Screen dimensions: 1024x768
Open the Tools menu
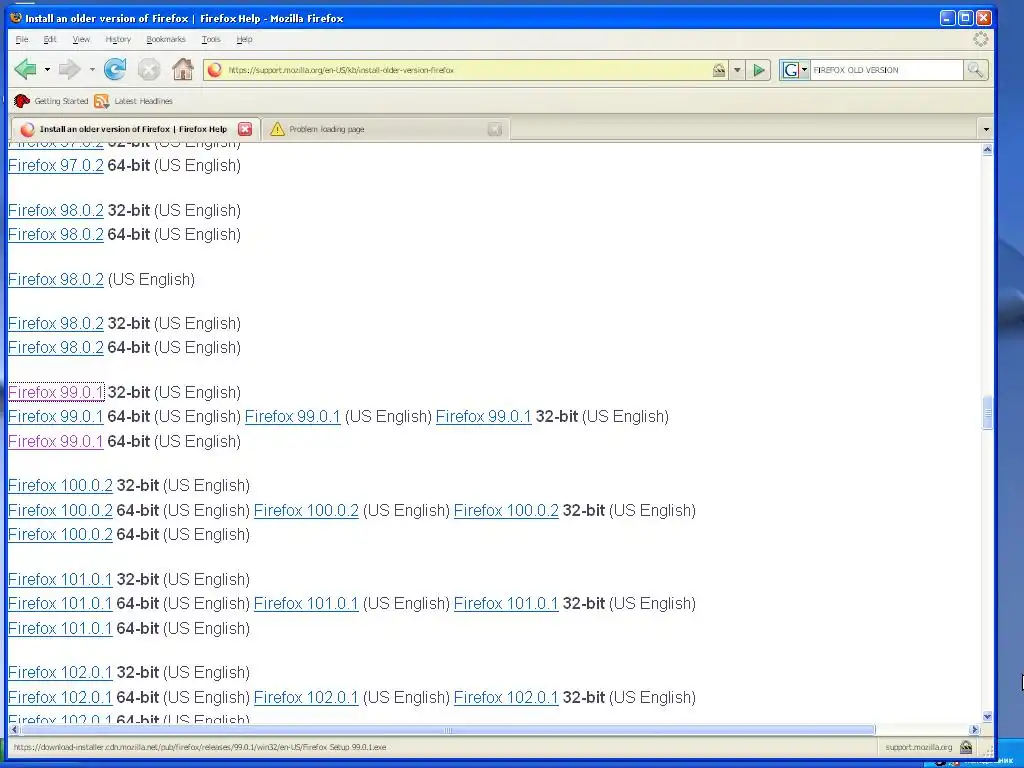tap(211, 39)
